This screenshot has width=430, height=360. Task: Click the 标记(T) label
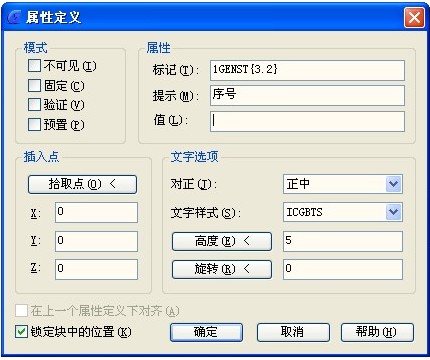[x=175, y=70]
